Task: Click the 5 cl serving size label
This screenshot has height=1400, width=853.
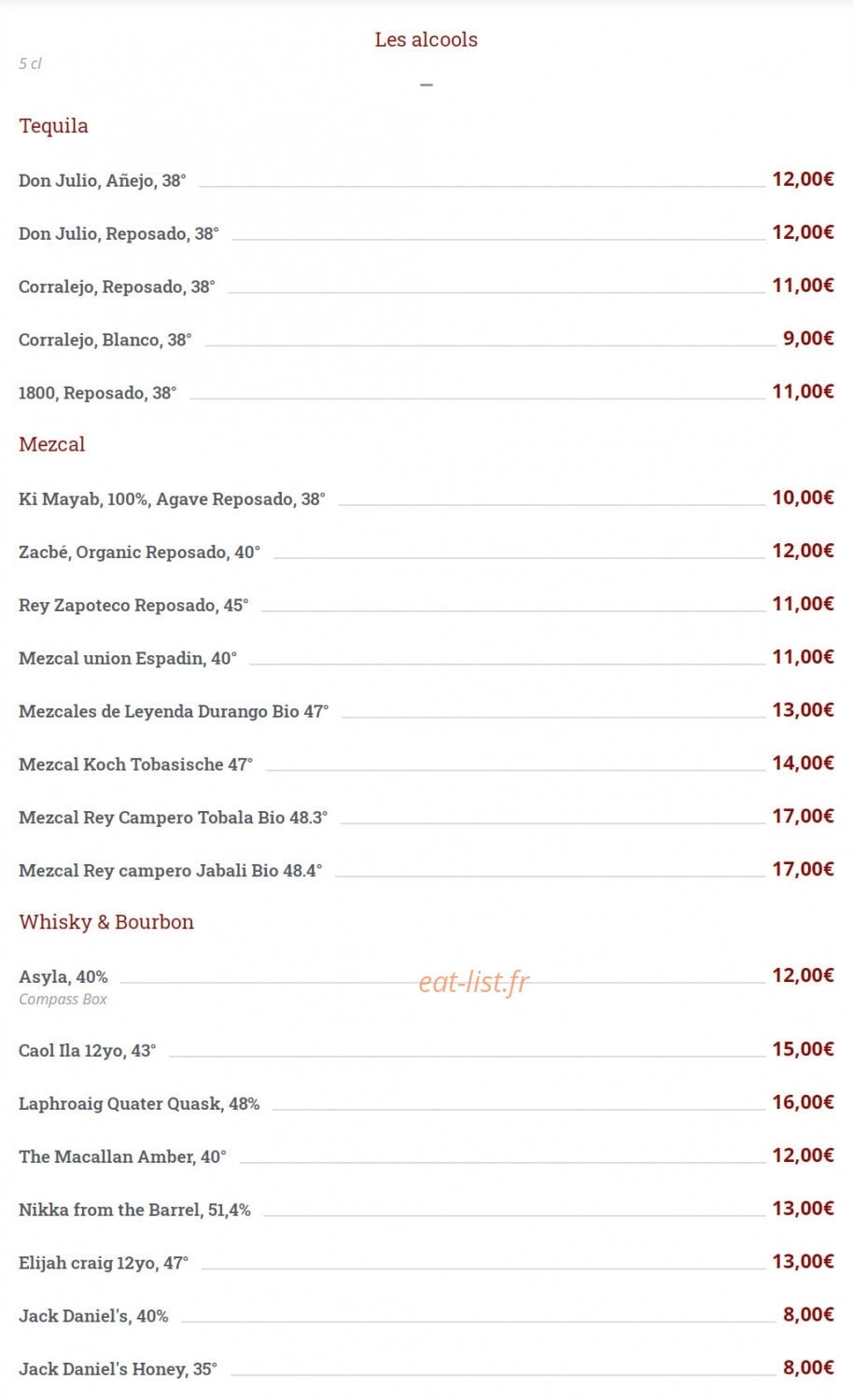Action: point(30,63)
